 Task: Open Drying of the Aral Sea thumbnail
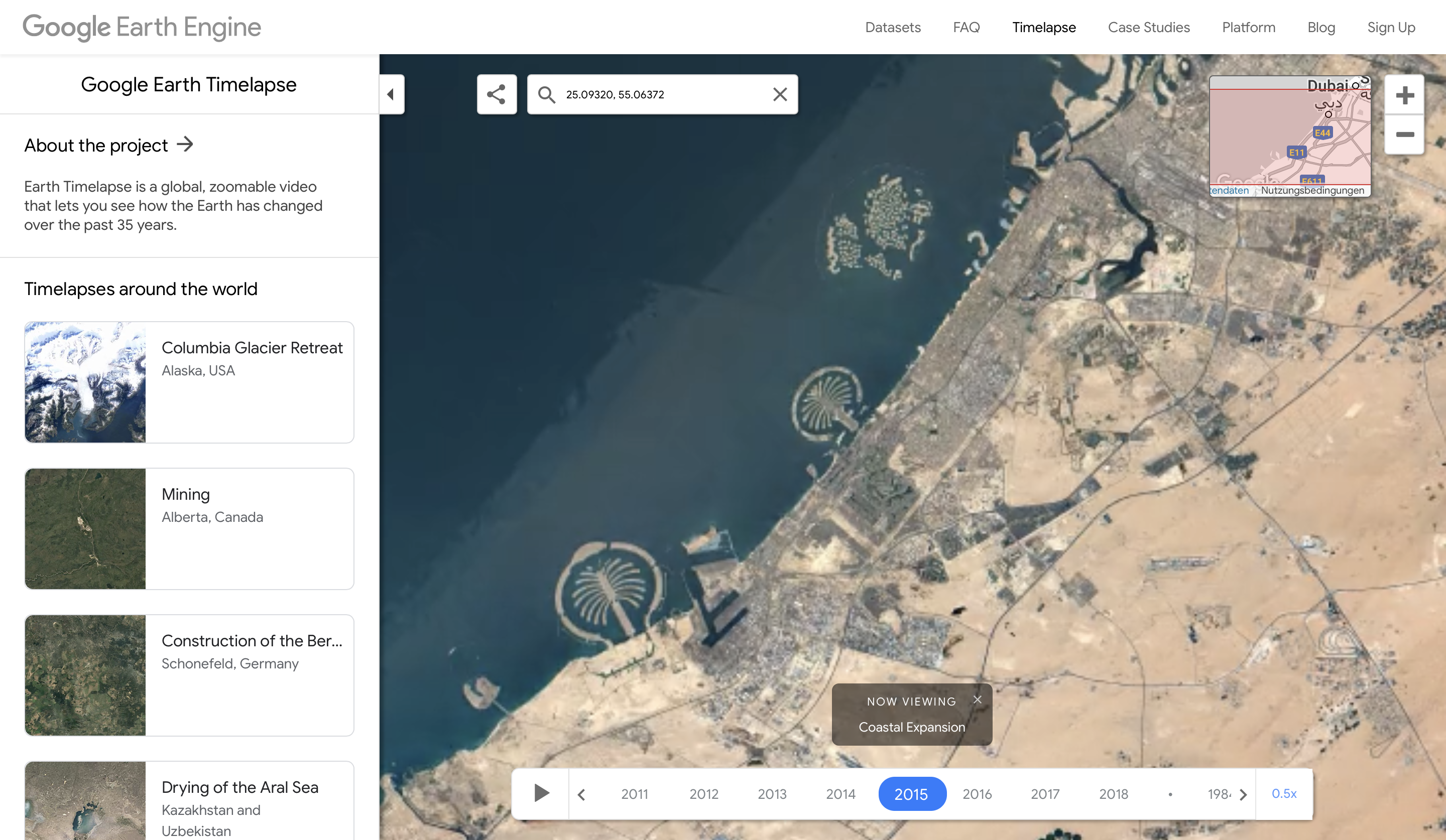85,801
